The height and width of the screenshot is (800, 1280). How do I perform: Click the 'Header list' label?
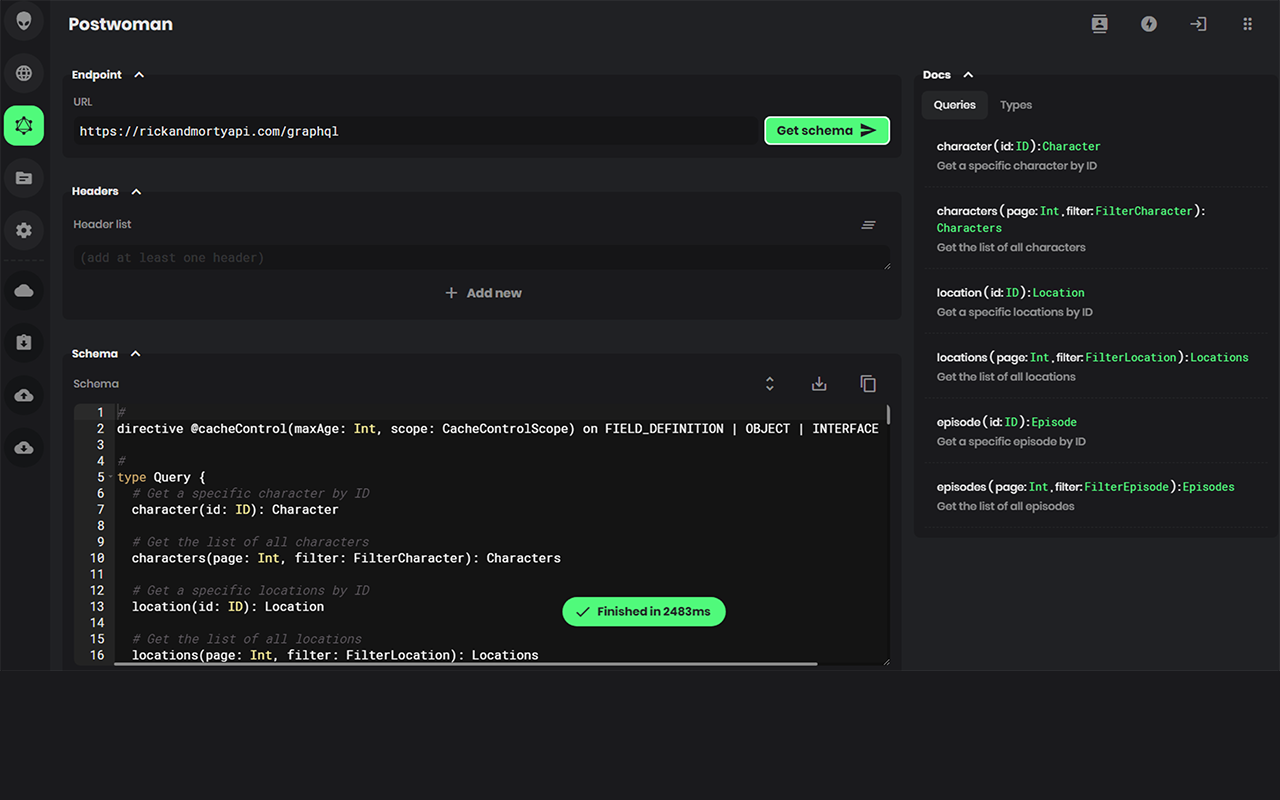pos(102,225)
